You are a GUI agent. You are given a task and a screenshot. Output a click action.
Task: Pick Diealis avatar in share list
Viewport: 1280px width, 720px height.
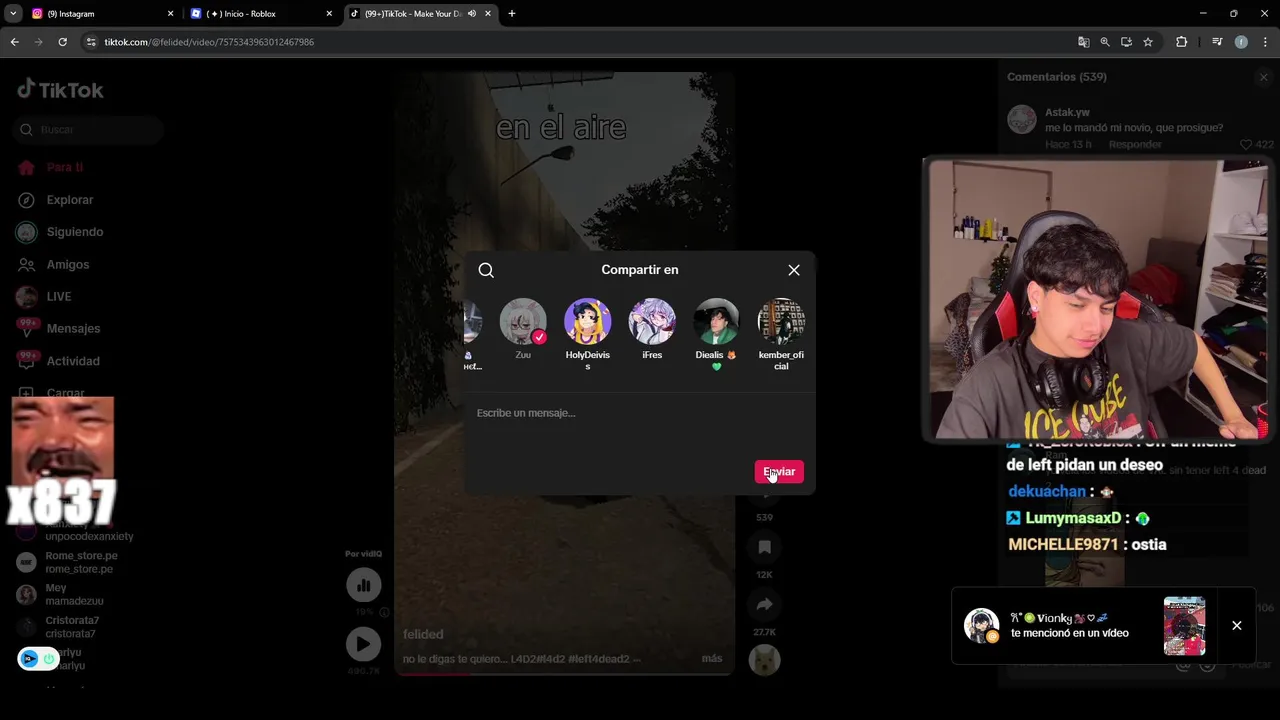point(716,322)
